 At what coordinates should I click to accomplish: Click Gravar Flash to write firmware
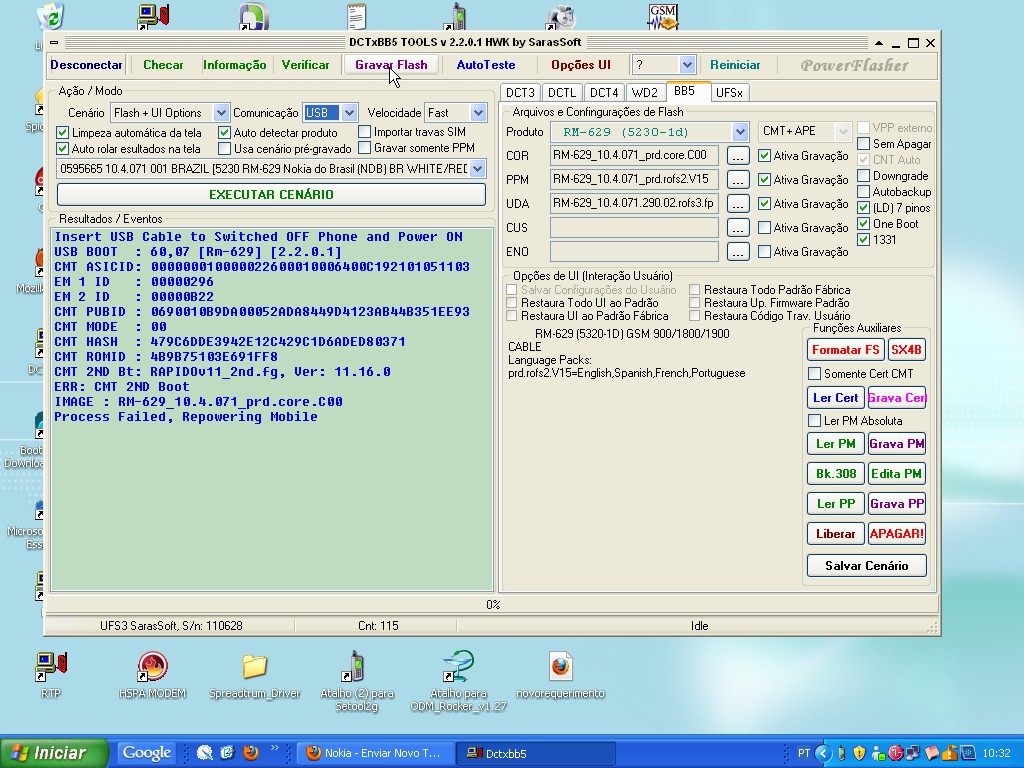(x=391, y=65)
